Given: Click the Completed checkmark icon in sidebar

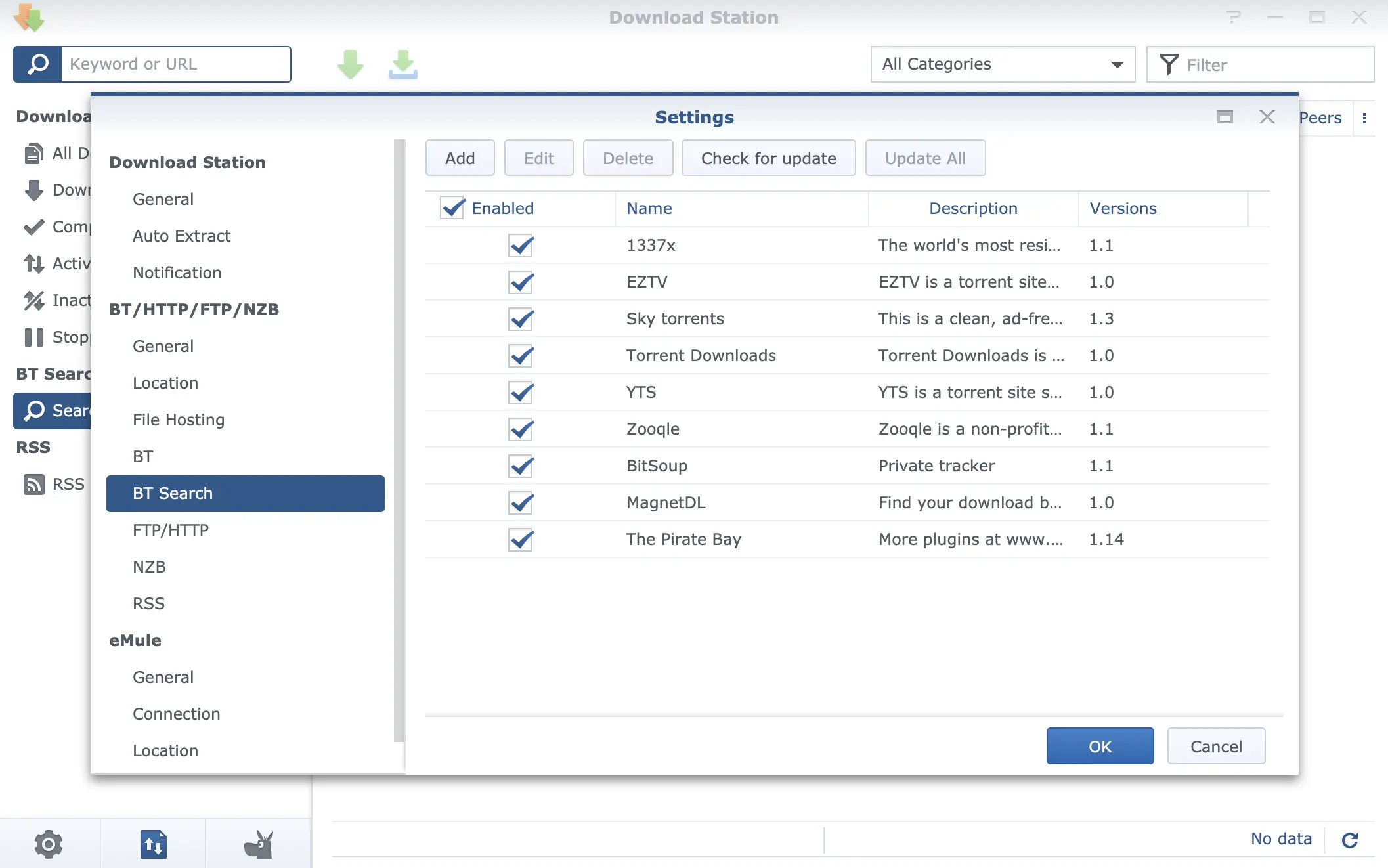Looking at the screenshot, I should [x=34, y=227].
